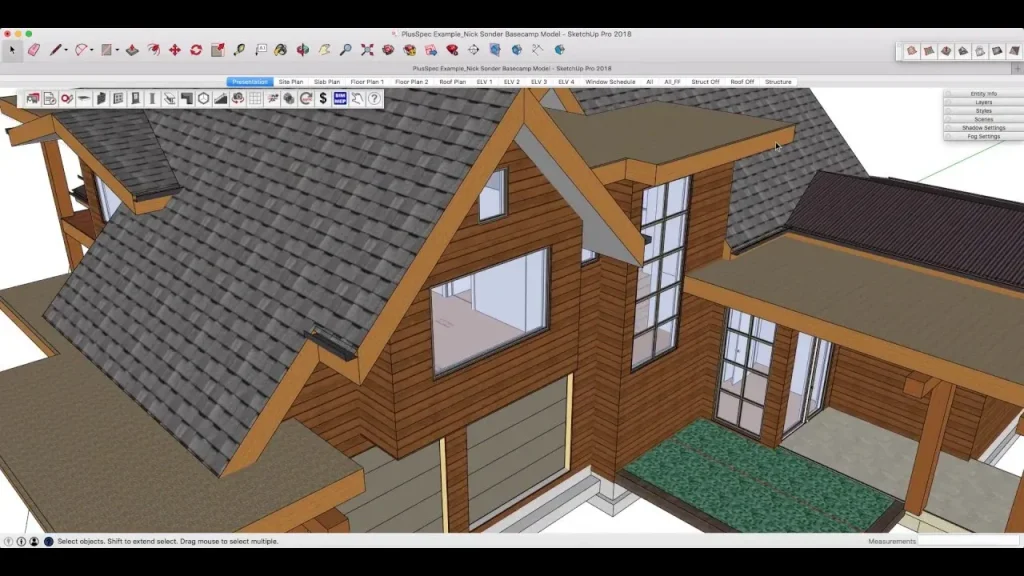Viewport: 1024px width, 576px height.
Task: Select the Move tool
Action: point(174,50)
